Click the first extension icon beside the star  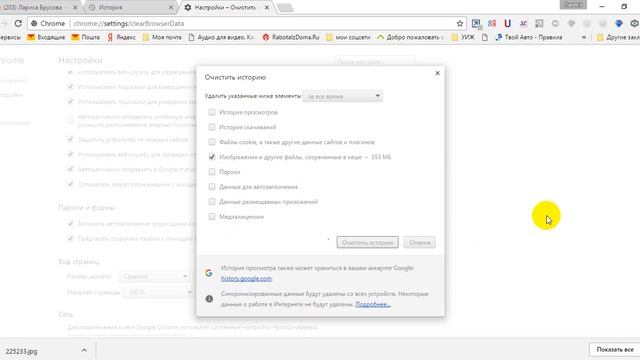(x=476, y=24)
